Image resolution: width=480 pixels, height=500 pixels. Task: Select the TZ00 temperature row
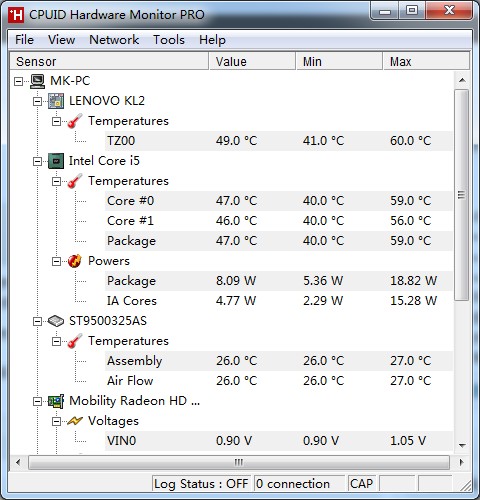tap(279, 141)
